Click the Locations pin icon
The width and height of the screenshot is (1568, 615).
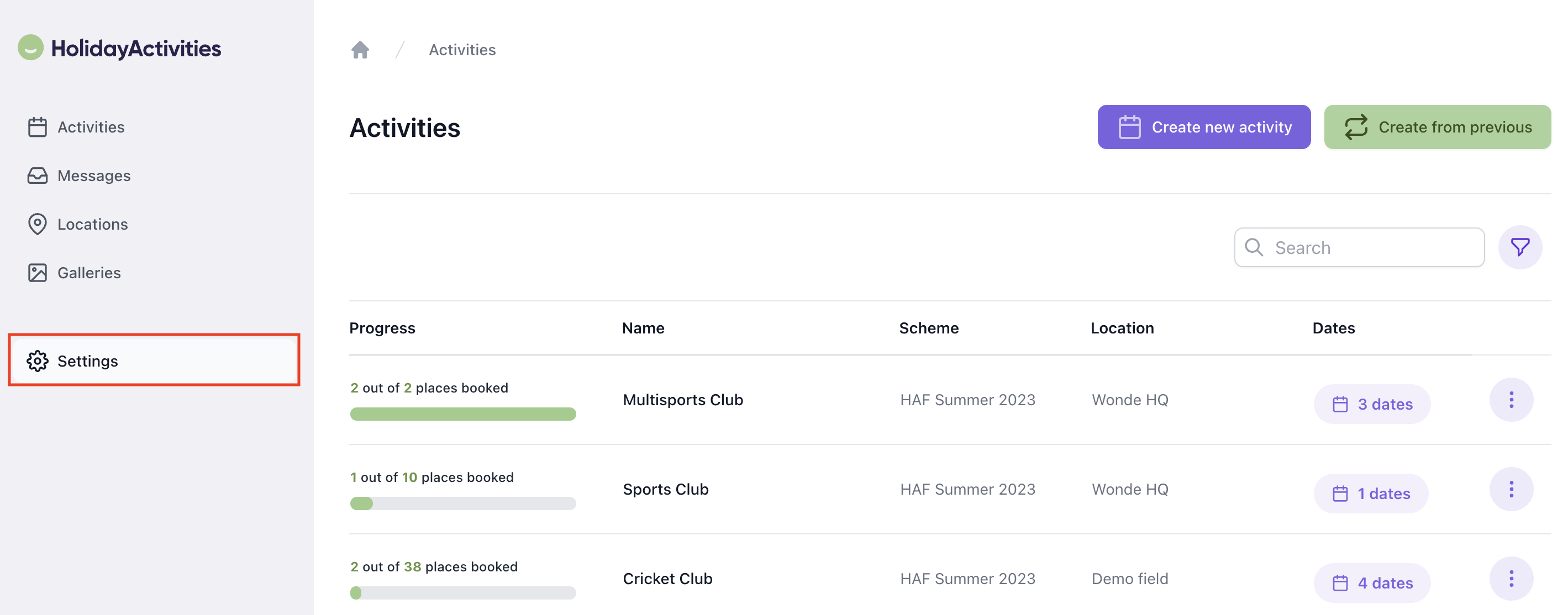[x=37, y=224]
